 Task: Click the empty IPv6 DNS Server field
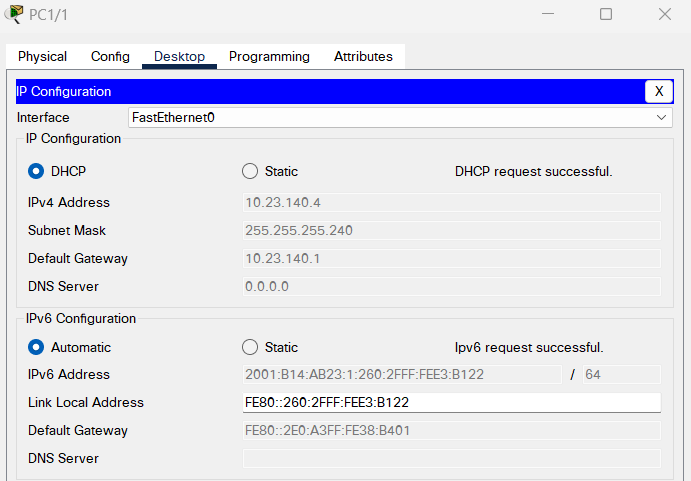tap(452, 458)
